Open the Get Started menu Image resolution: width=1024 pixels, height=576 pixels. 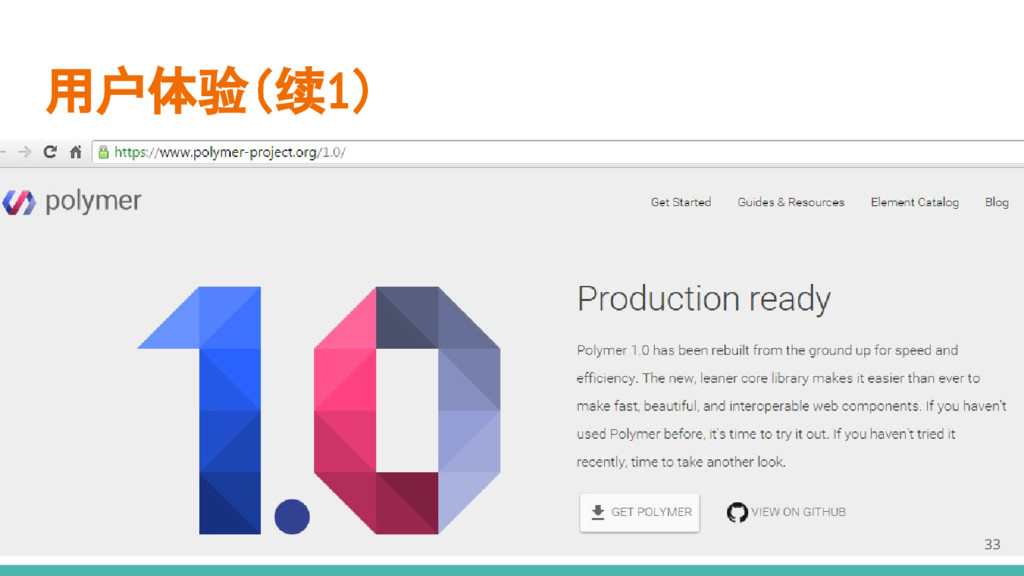point(680,202)
